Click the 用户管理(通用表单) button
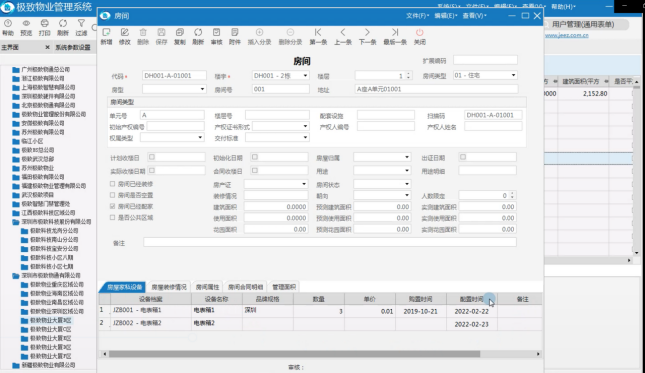 pyautogui.click(x=583, y=24)
